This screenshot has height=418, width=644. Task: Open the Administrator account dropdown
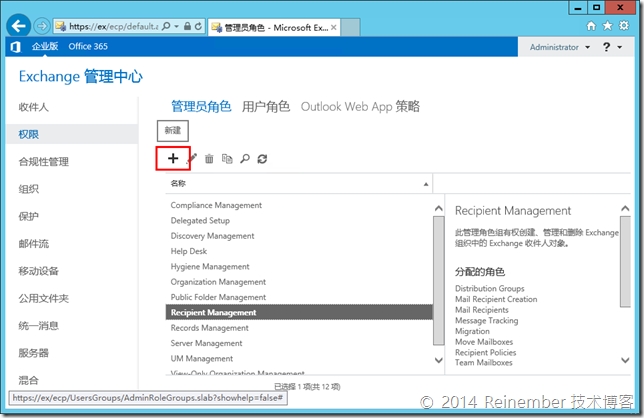point(560,47)
